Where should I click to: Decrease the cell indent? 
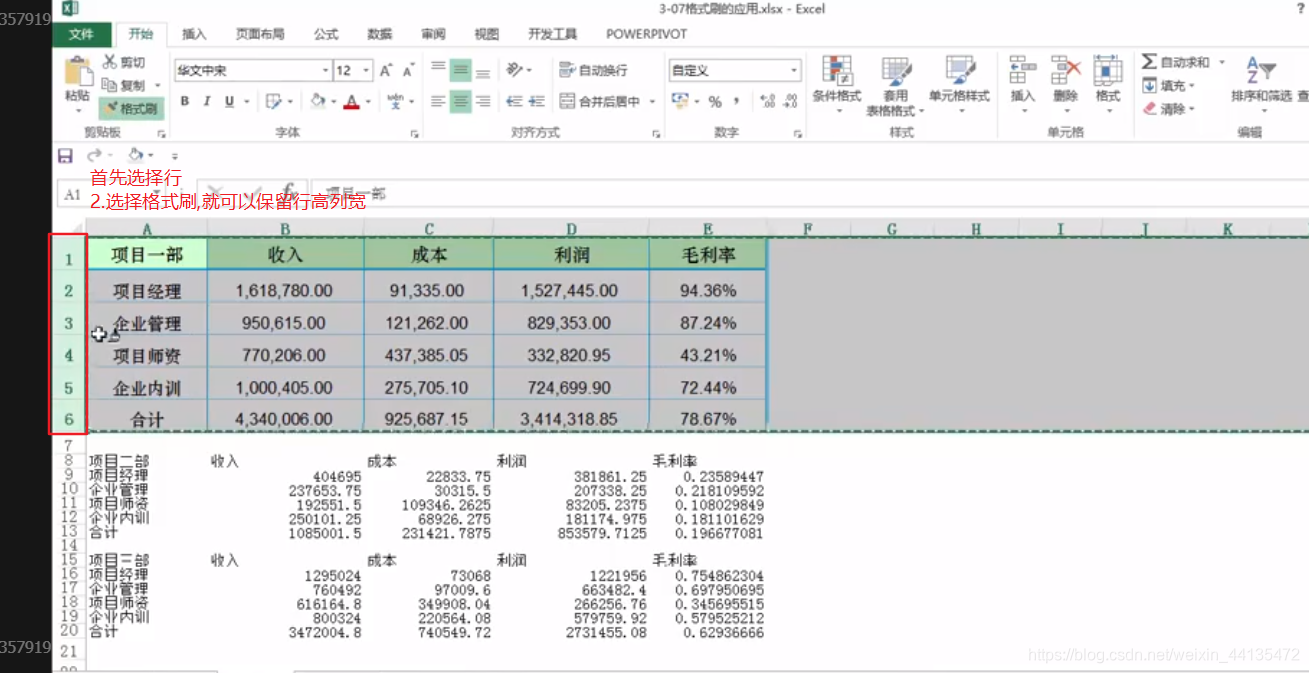(x=514, y=101)
